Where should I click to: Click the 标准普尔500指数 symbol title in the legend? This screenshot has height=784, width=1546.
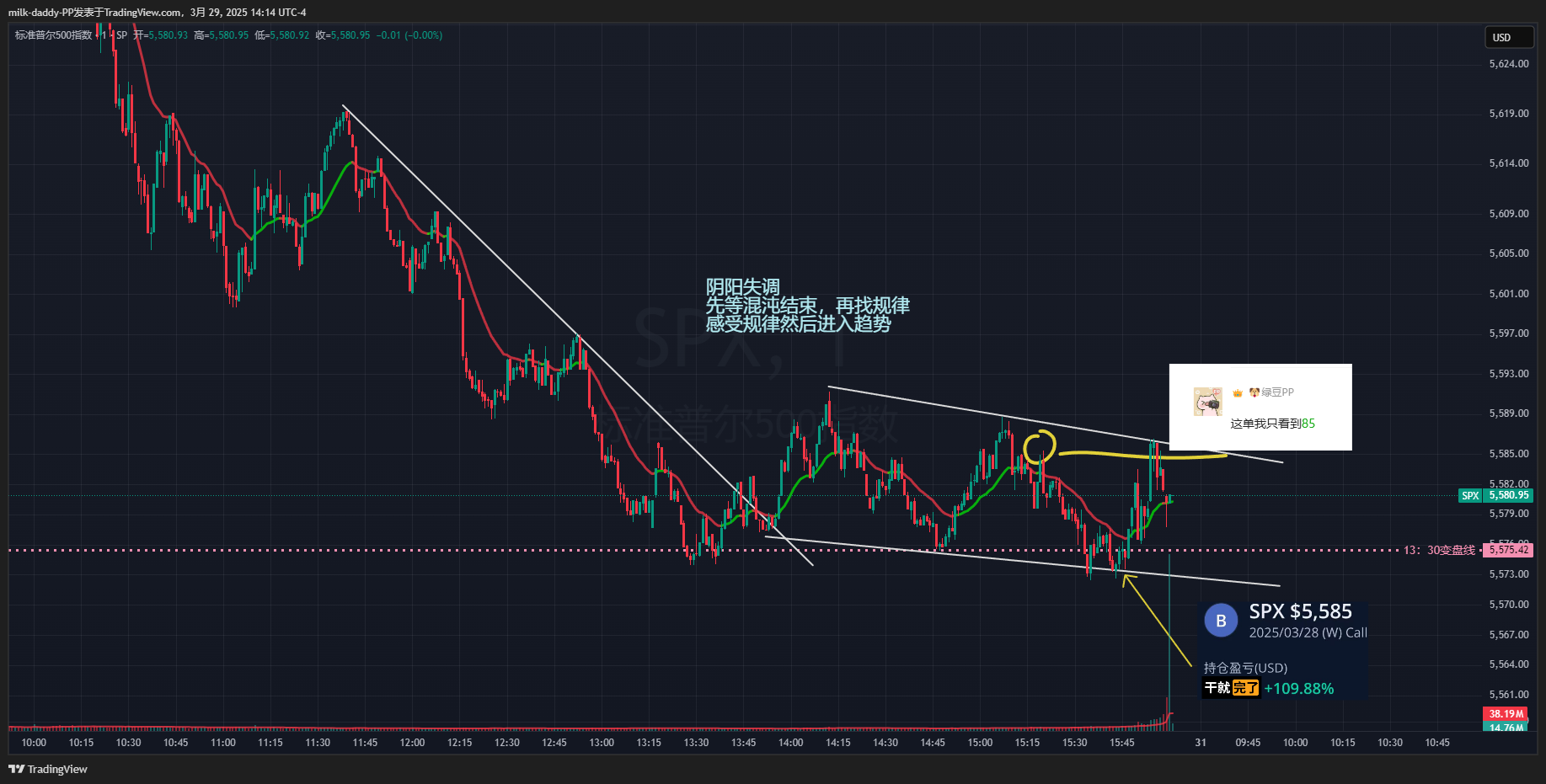tap(53, 35)
